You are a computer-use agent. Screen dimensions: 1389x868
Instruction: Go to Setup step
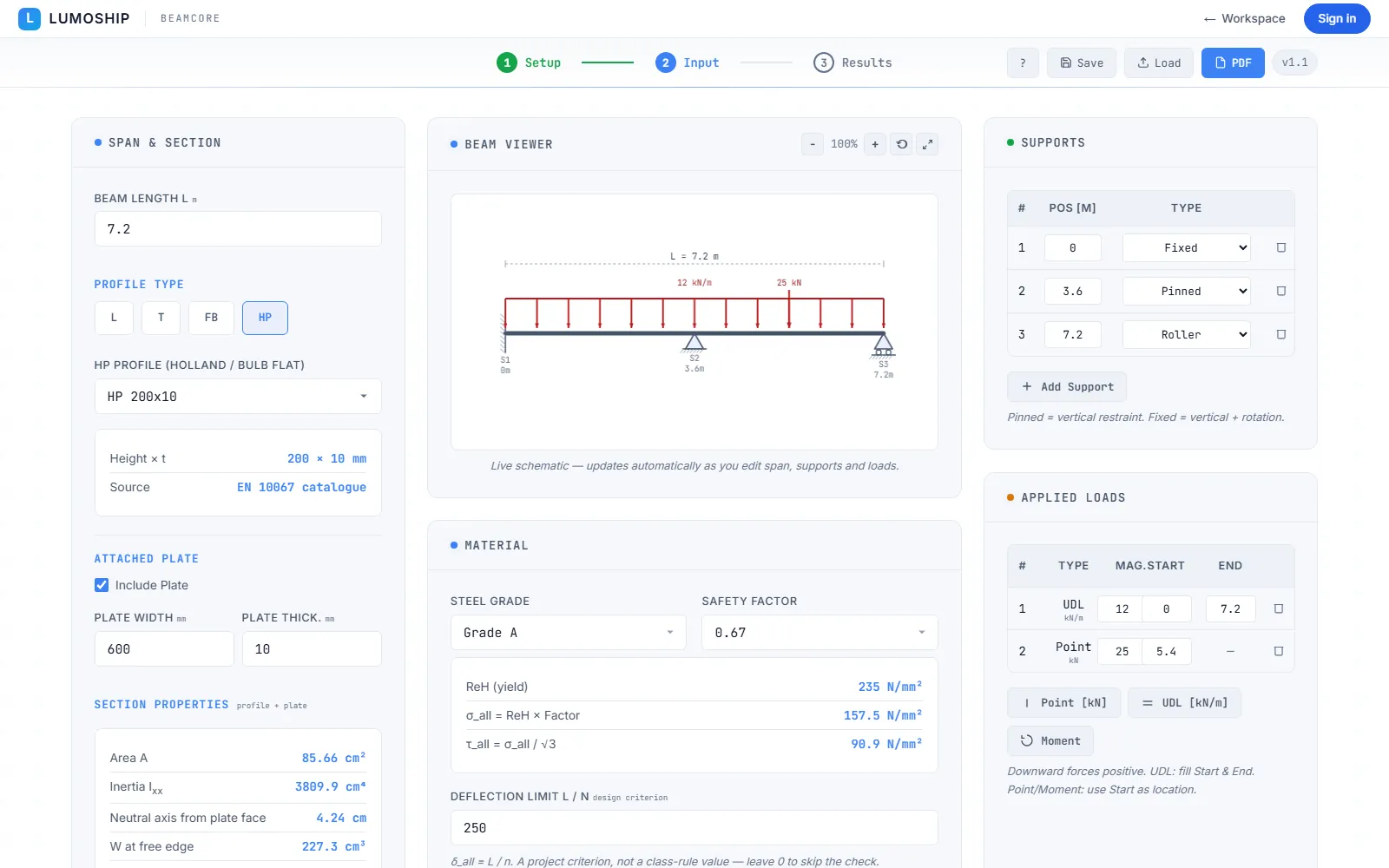click(x=529, y=62)
